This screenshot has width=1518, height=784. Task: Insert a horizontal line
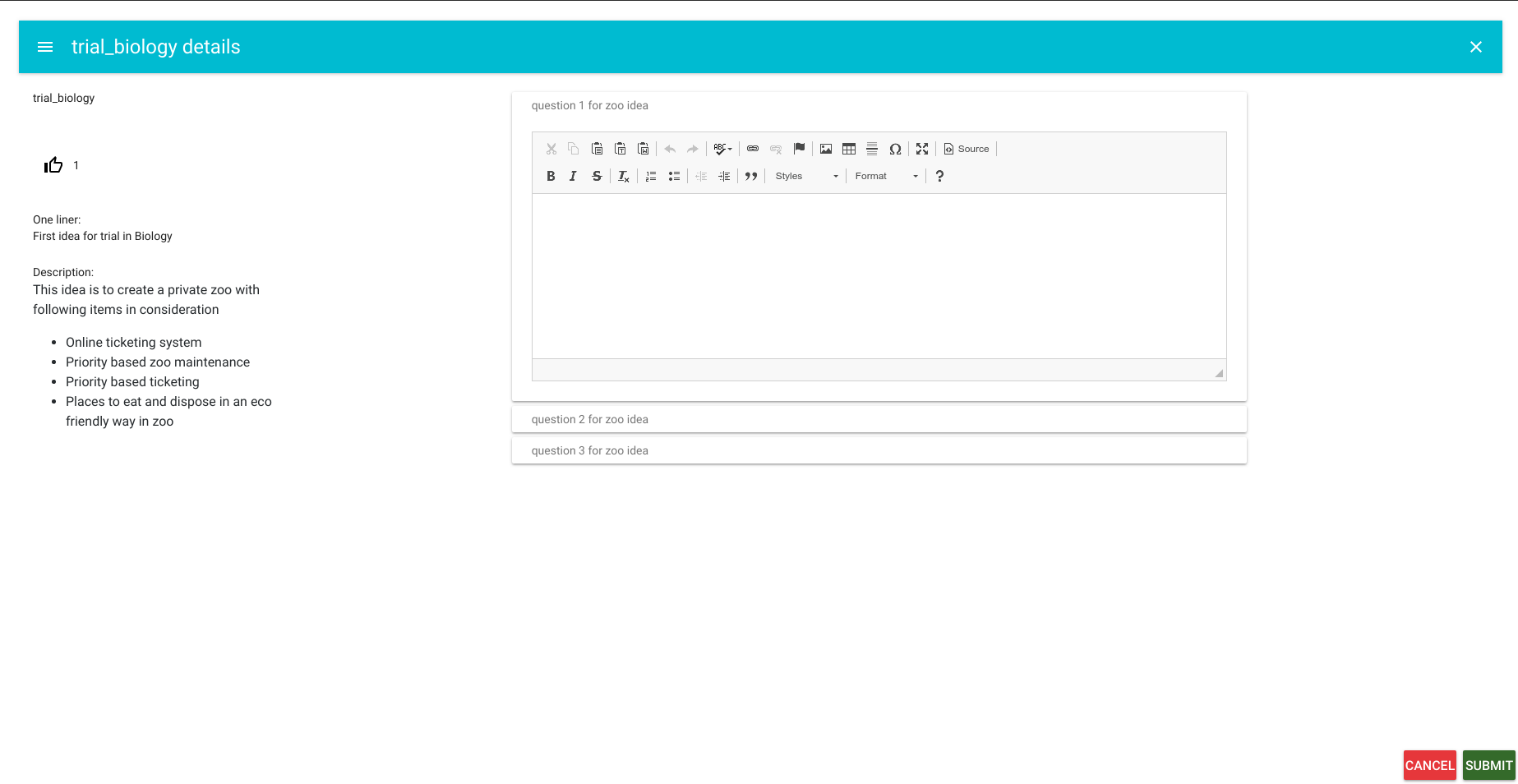click(x=872, y=149)
